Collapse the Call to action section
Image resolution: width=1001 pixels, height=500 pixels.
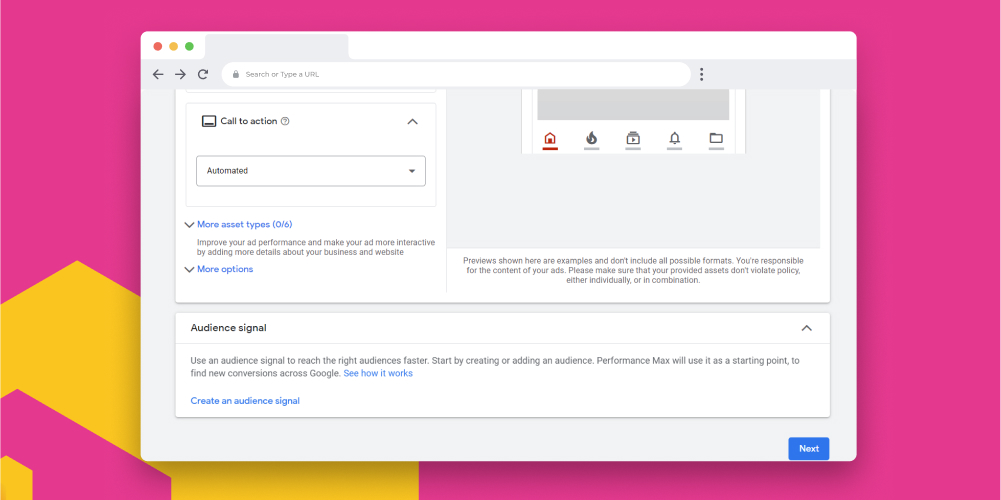tap(412, 121)
